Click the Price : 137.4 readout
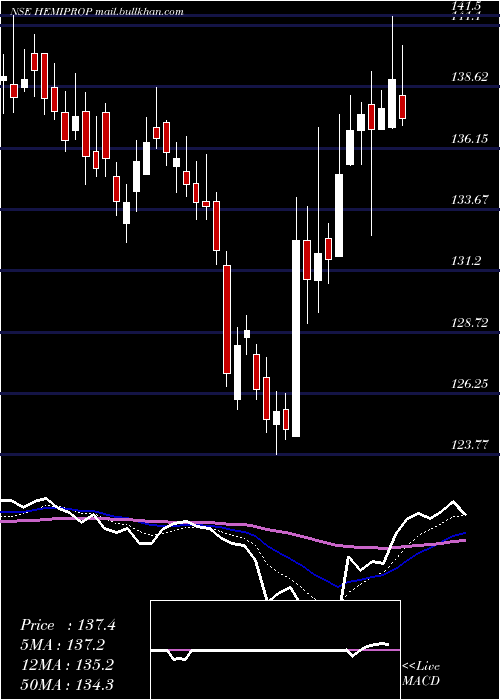The width and height of the screenshot is (500, 700). coord(68,625)
